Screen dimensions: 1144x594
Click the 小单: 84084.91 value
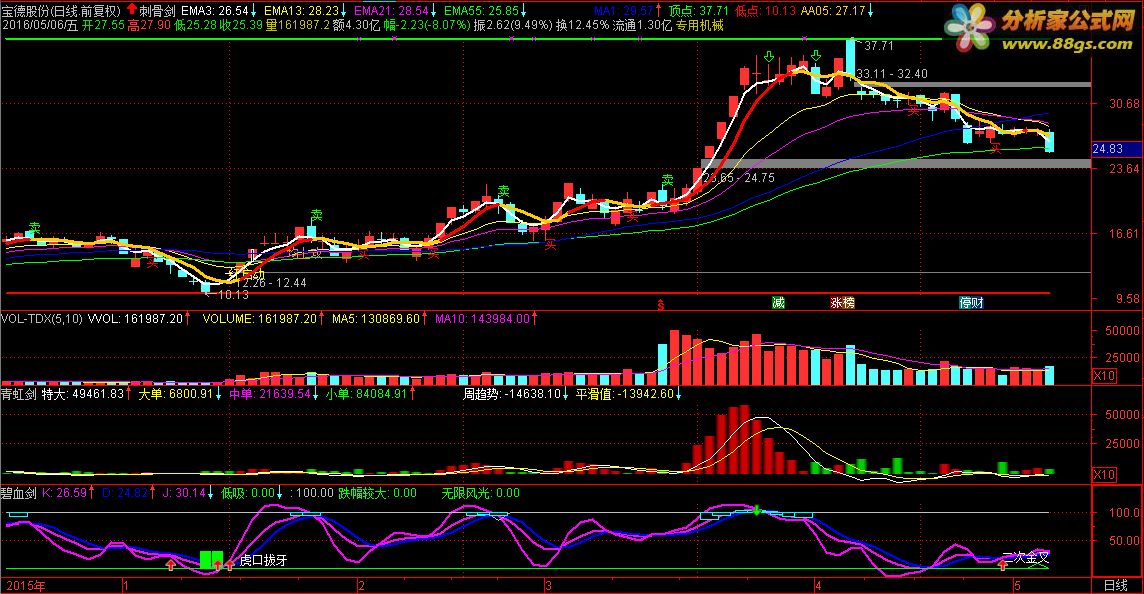click(x=366, y=394)
